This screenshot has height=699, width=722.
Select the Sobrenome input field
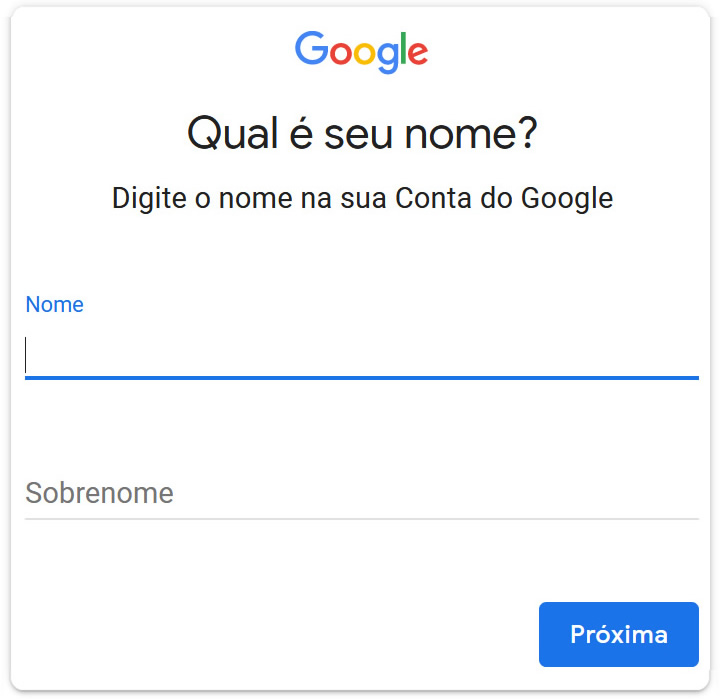point(361,493)
